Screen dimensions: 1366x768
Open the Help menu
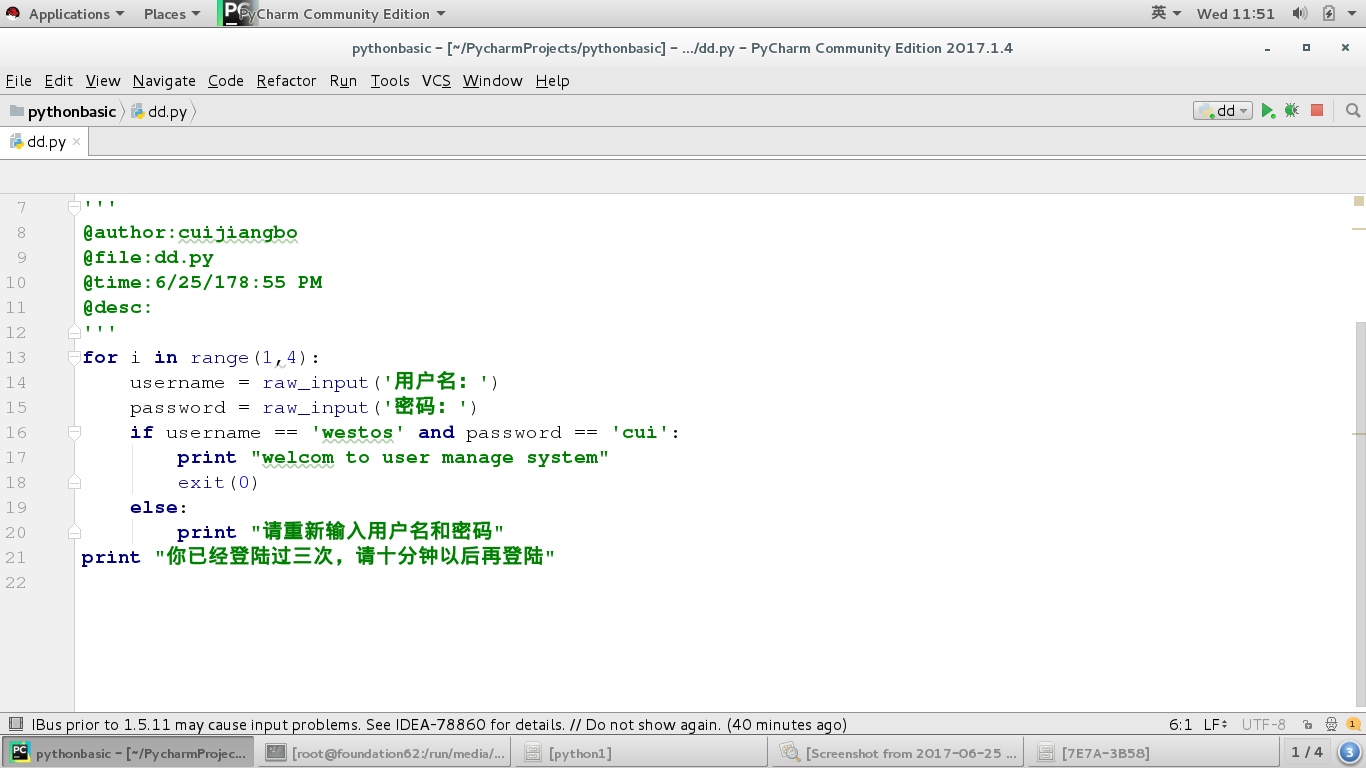(x=552, y=81)
